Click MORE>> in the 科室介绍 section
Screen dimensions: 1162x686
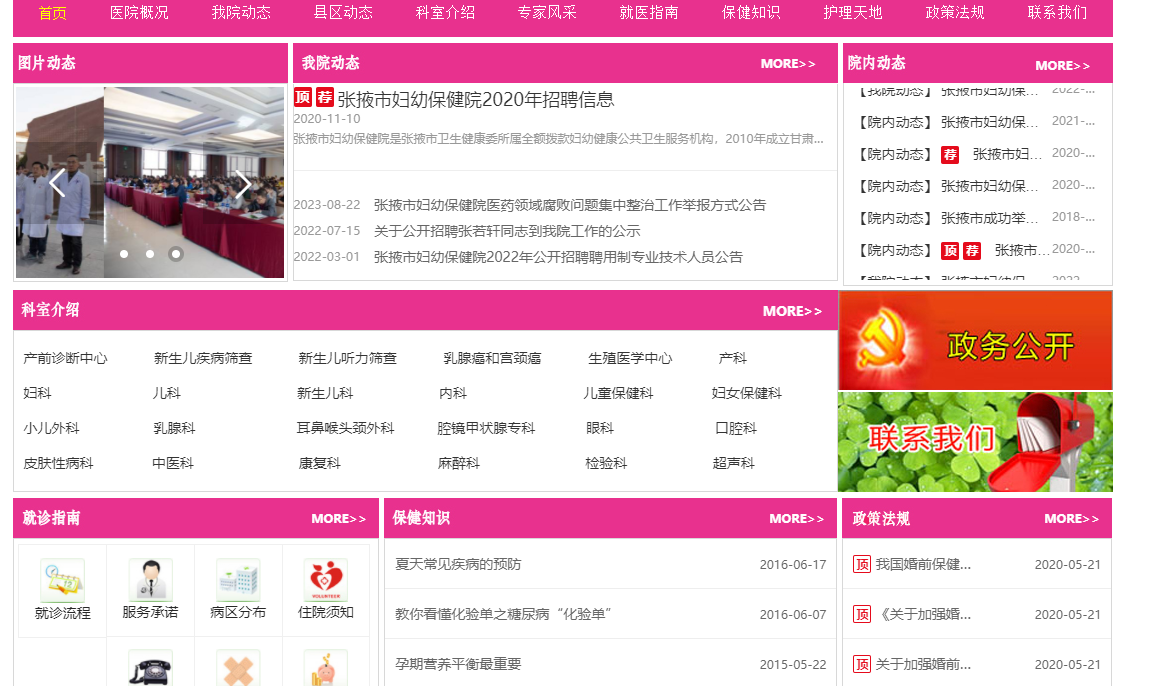click(x=792, y=311)
